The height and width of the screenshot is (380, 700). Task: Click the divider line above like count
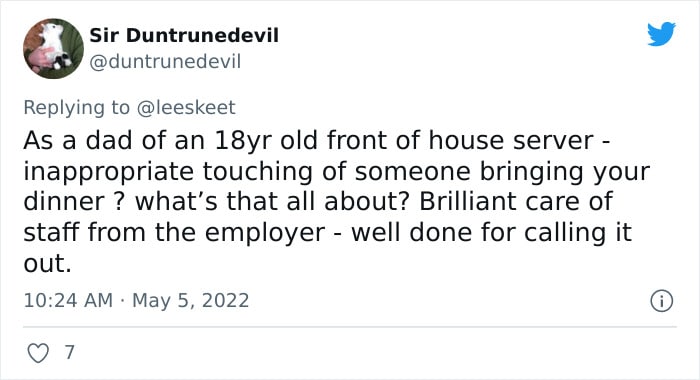pos(350,327)
